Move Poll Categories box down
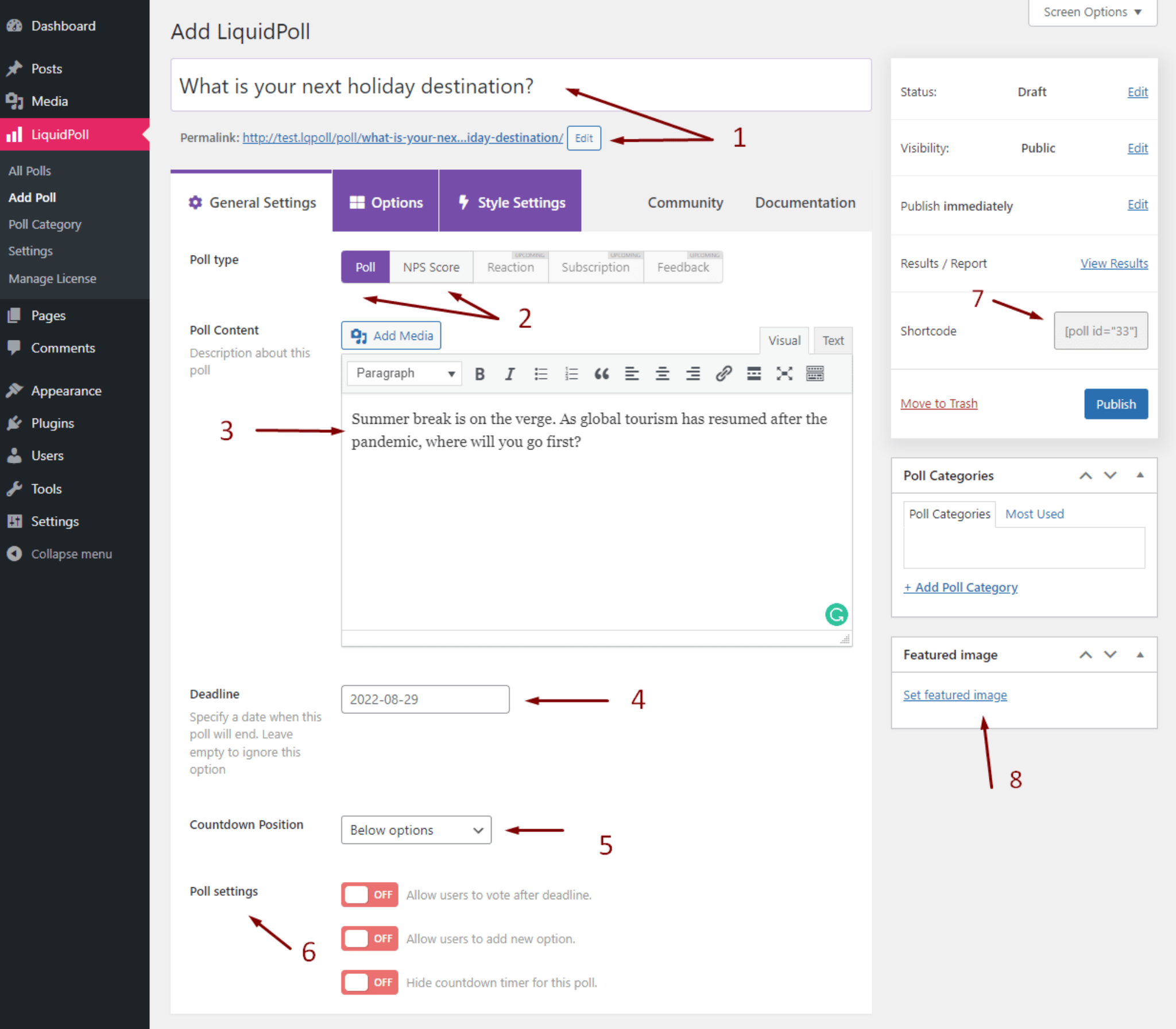Viewport: 1176px width, 1029px height. tap(1110, 475)
